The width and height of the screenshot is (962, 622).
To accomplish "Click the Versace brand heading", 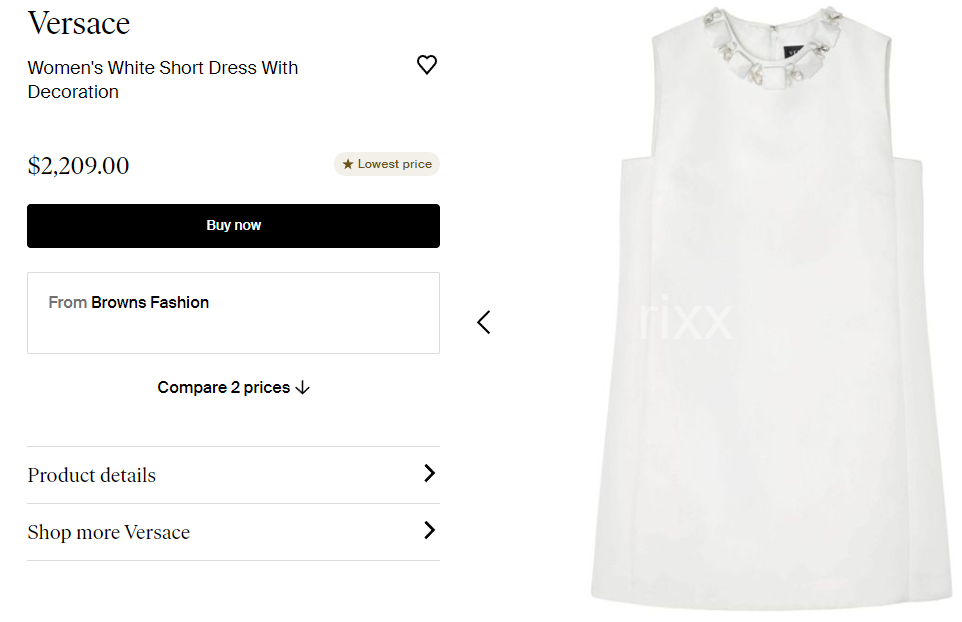I will coord(79,22).
